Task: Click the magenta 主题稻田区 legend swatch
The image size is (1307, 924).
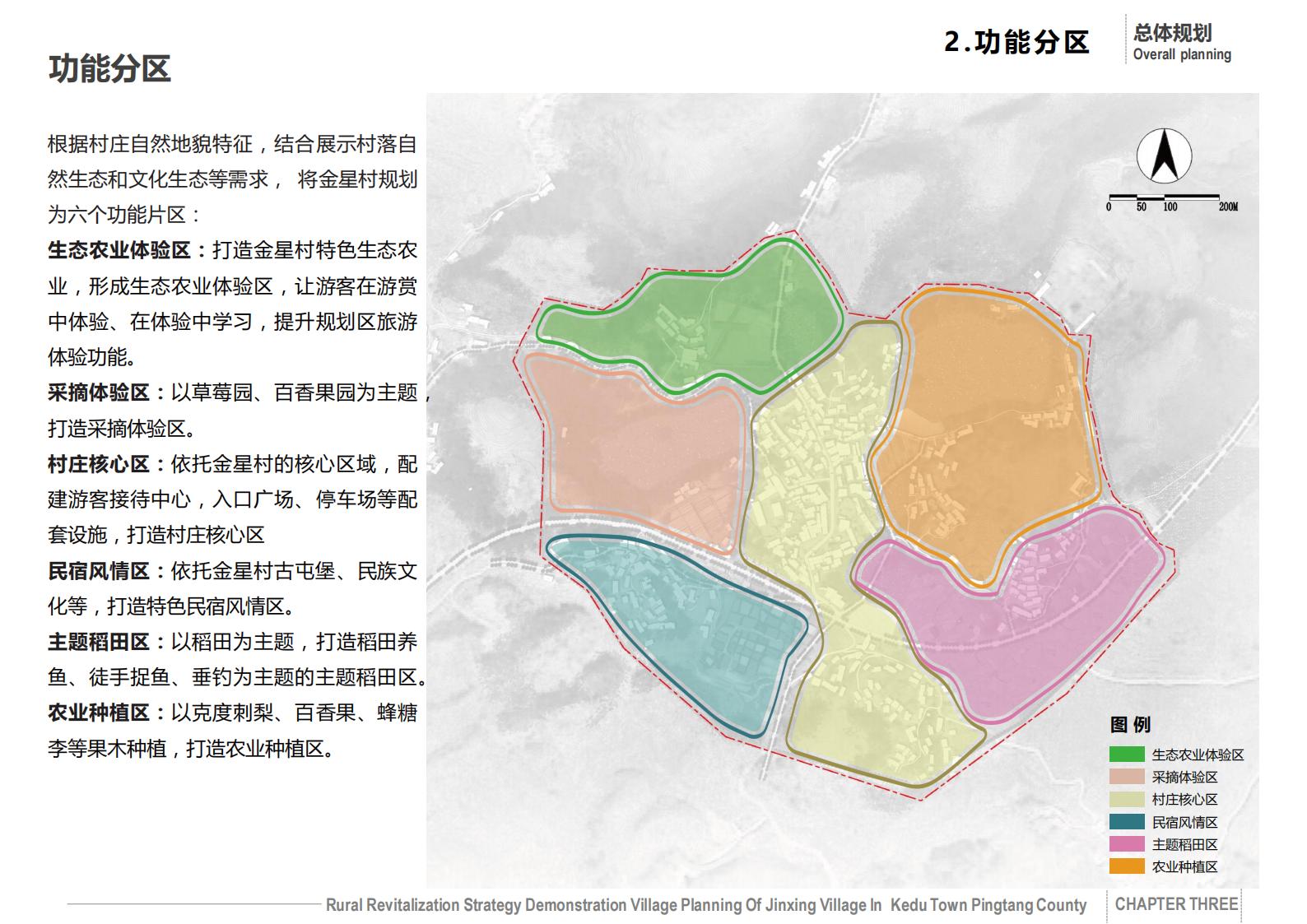Action: coord(1126,844)
